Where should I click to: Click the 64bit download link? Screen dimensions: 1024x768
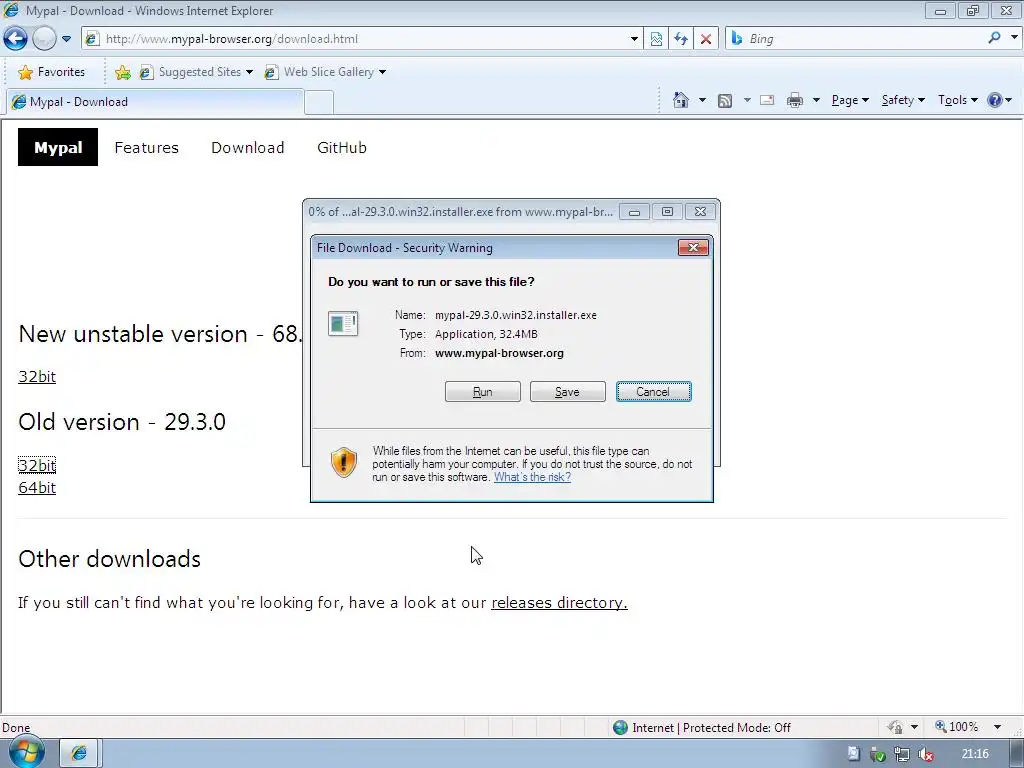37,488
